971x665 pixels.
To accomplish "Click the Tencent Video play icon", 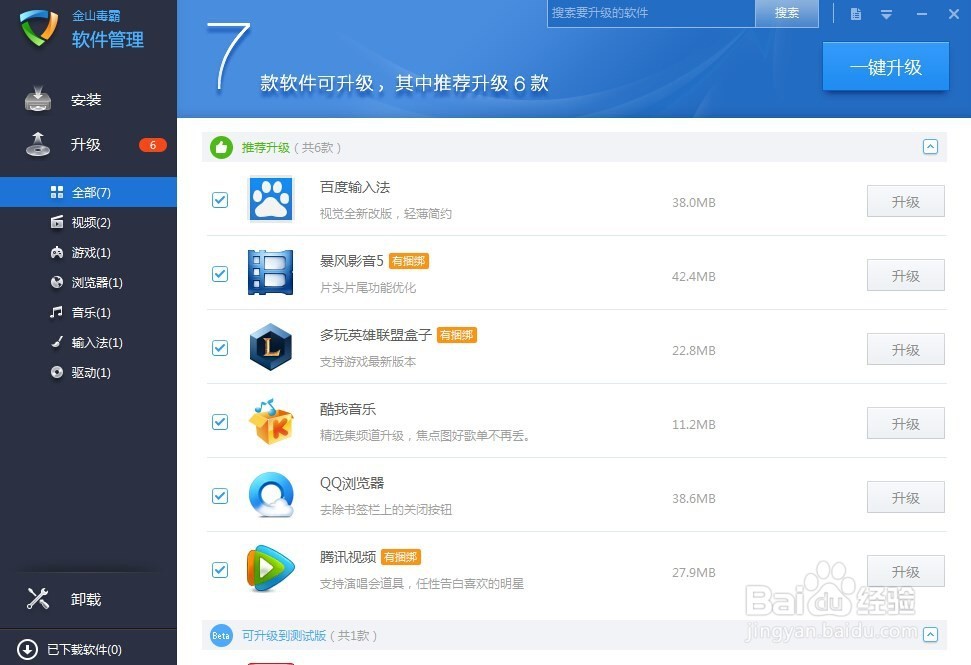I will point(271,568).
